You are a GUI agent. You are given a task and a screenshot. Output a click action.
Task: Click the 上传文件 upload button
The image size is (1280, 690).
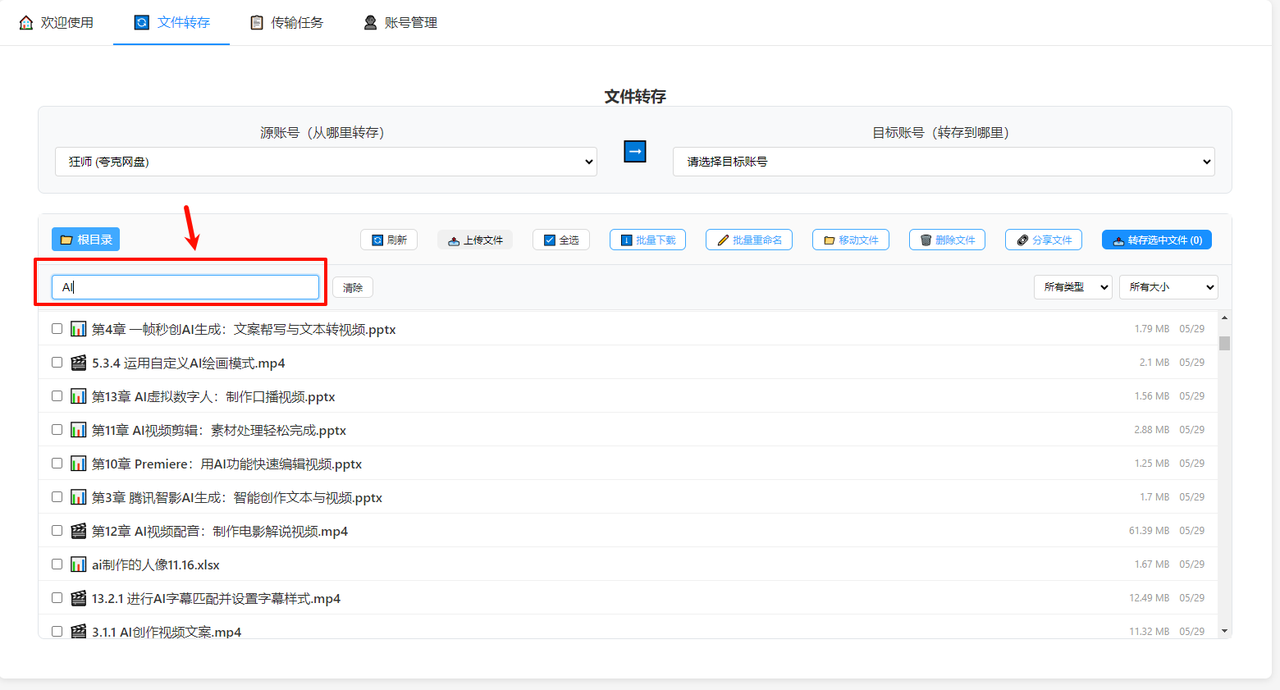(475, 240)
